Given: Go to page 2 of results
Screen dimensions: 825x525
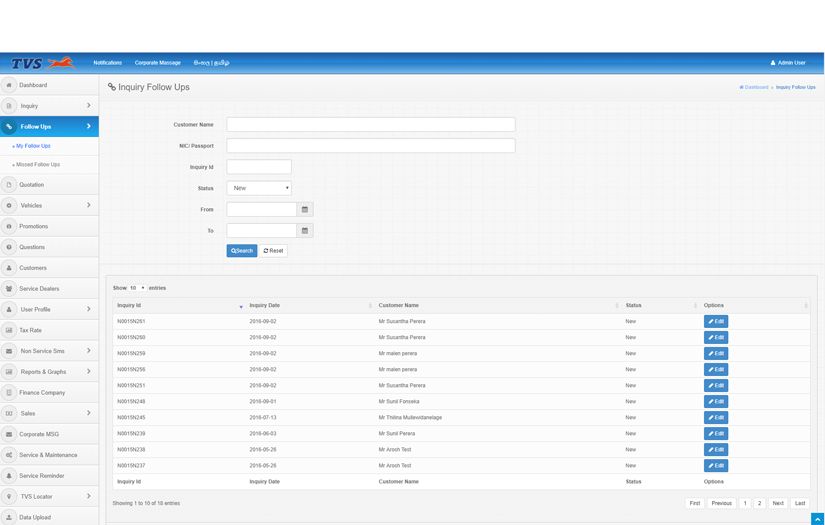Looking at the screenshot, I should (759, 503).
